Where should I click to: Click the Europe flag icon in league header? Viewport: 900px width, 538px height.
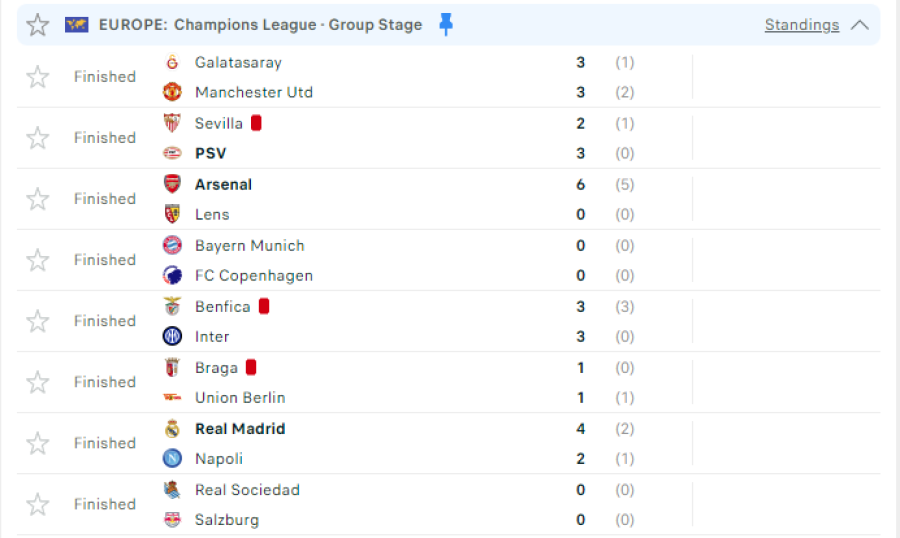[76, 25]
